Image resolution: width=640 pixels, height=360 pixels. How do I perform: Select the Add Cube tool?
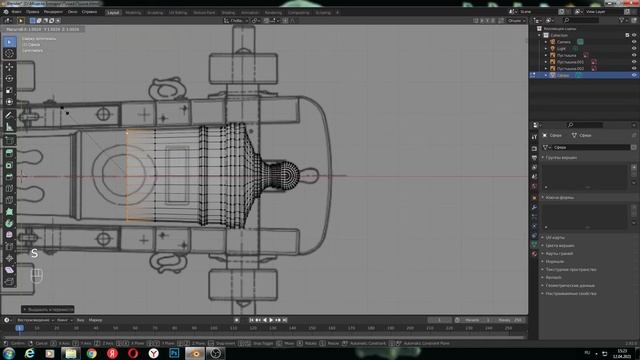click(x=9, y=140)
